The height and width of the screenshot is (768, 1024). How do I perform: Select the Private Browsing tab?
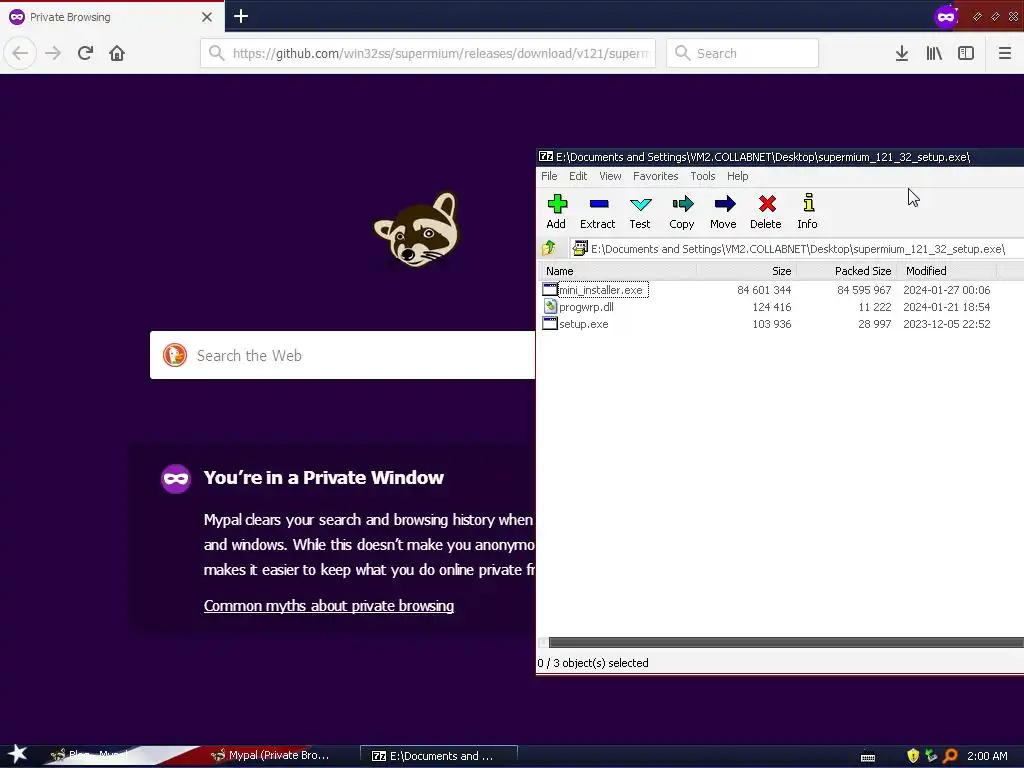click(x=112, y=17)
